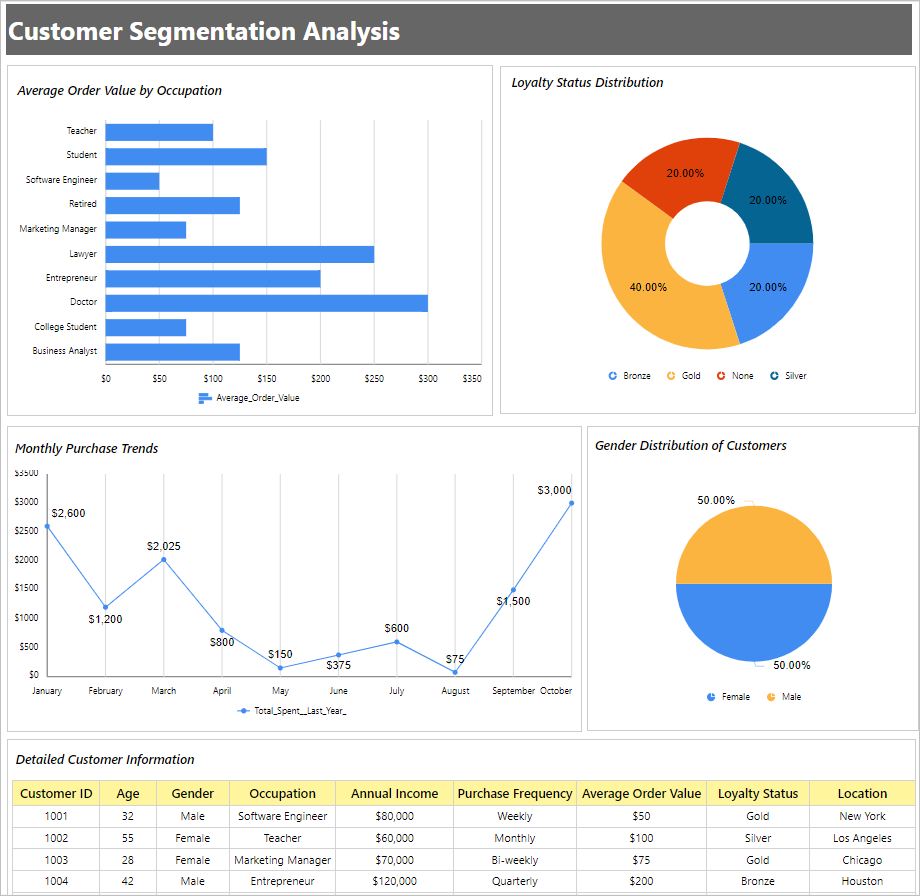Select customer ID 1002 cell
The image size is (920, 896).
(x=56, y=838)
